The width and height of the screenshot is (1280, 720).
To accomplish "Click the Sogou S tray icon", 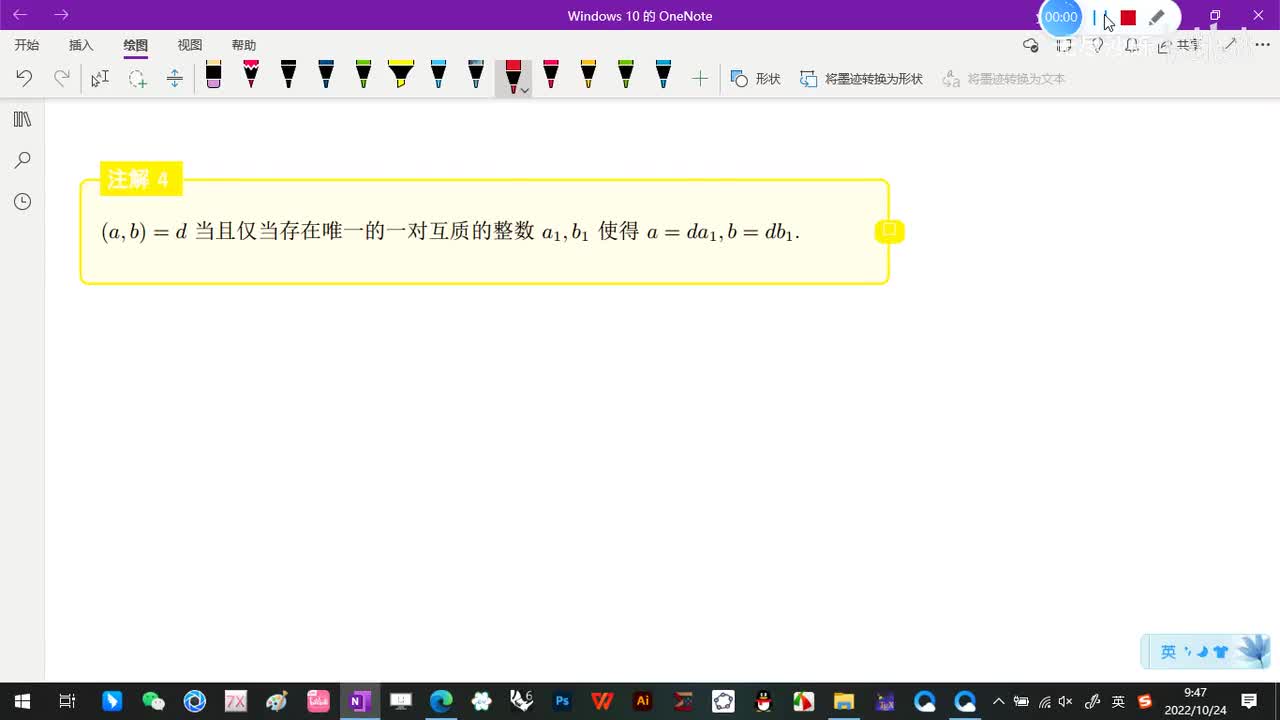I will point(1145,701).
